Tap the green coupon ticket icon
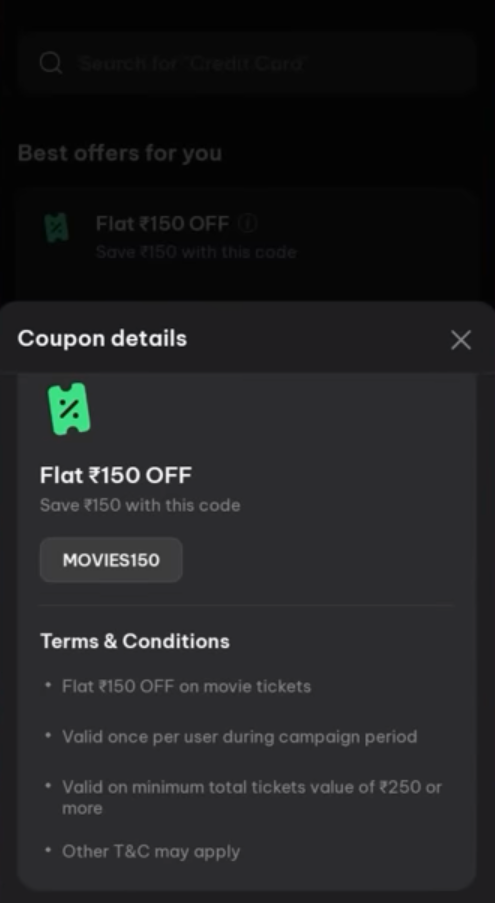495x903 pixels. click(x=68, y=409)
